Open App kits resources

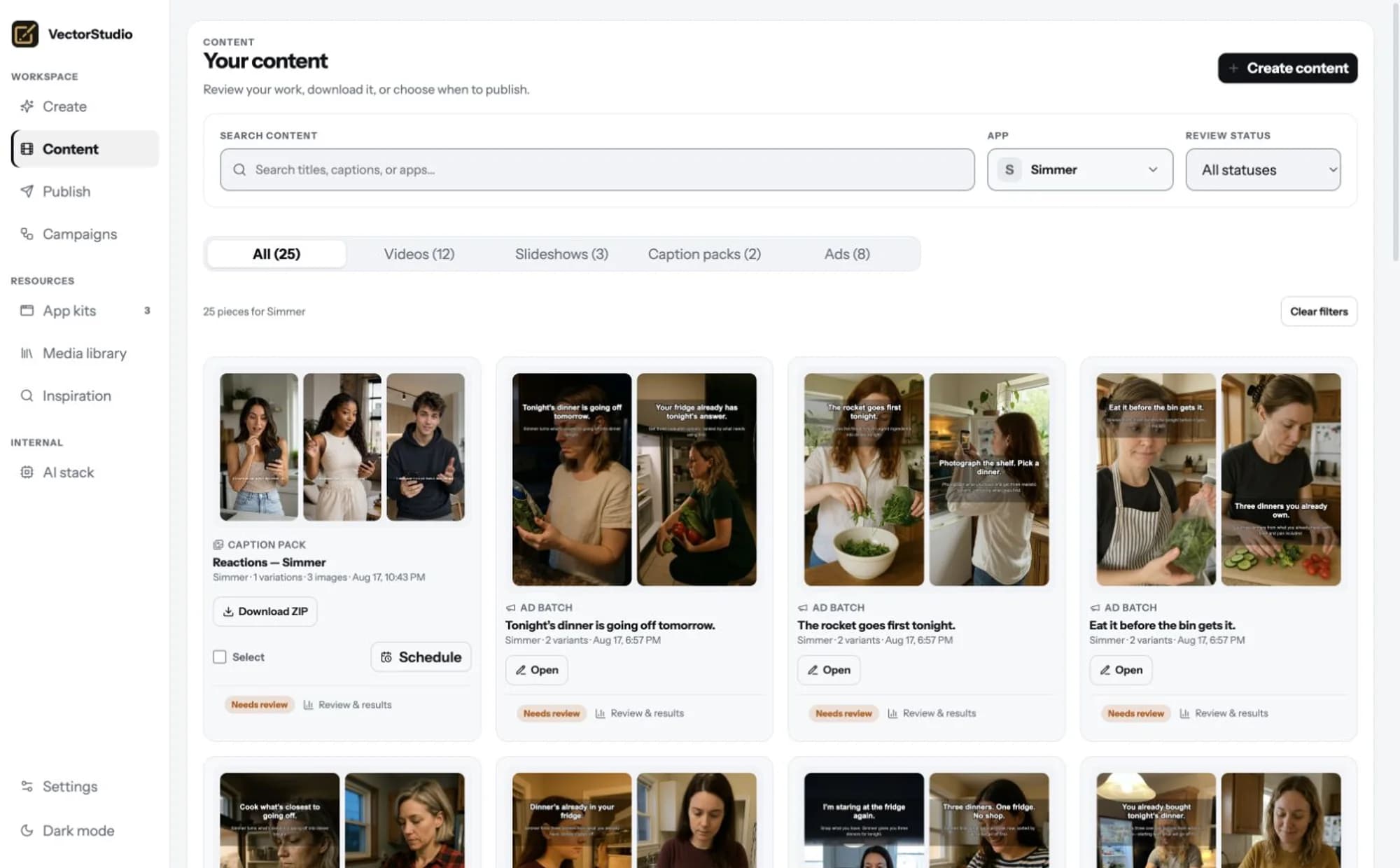[x=85, y=311]
